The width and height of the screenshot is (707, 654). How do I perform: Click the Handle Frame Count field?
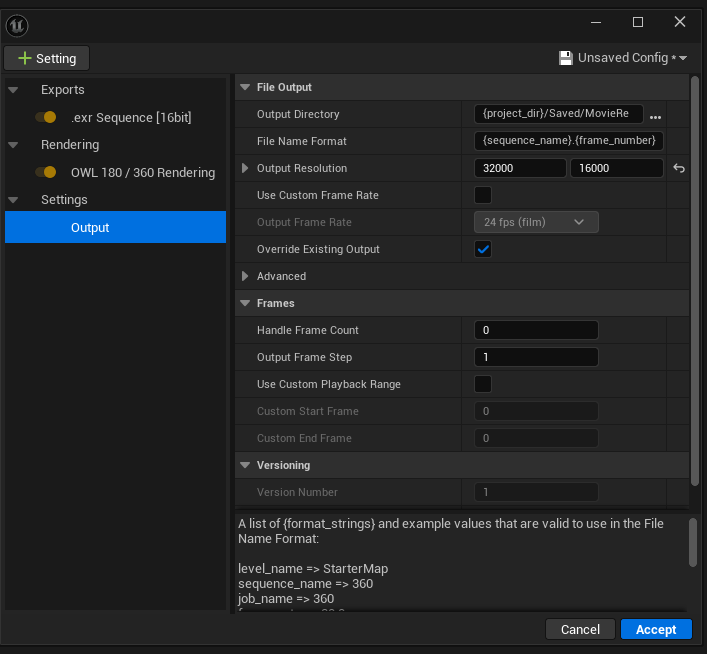point(536,330)
